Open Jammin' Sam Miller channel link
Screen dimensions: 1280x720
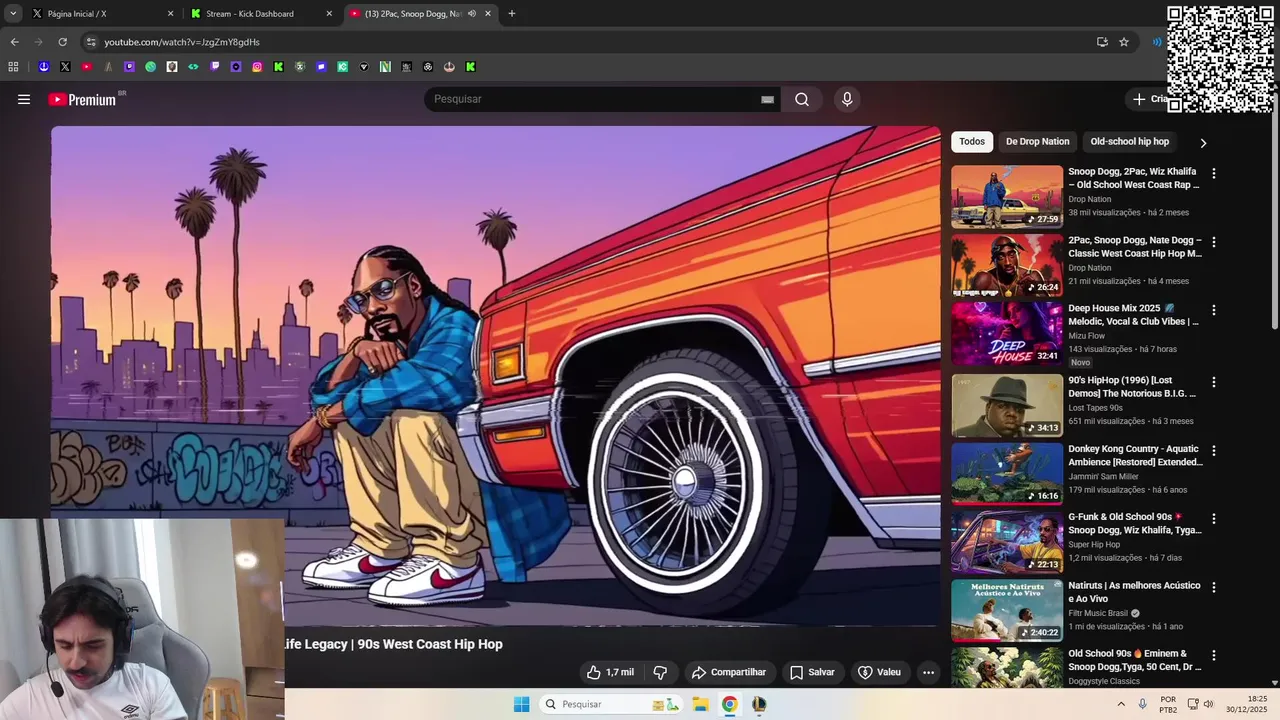[1103, 476]
